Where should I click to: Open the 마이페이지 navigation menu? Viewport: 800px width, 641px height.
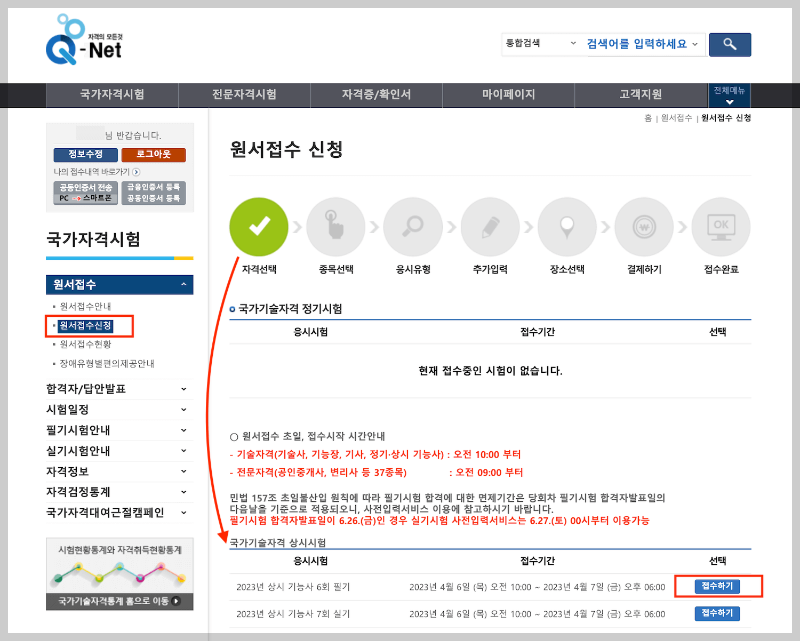(513, 95)
